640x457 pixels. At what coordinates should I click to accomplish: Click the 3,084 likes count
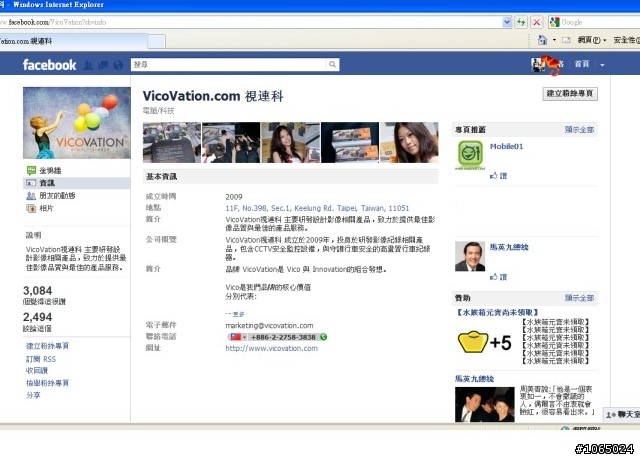pyautogui.click(x=38, y=291)
